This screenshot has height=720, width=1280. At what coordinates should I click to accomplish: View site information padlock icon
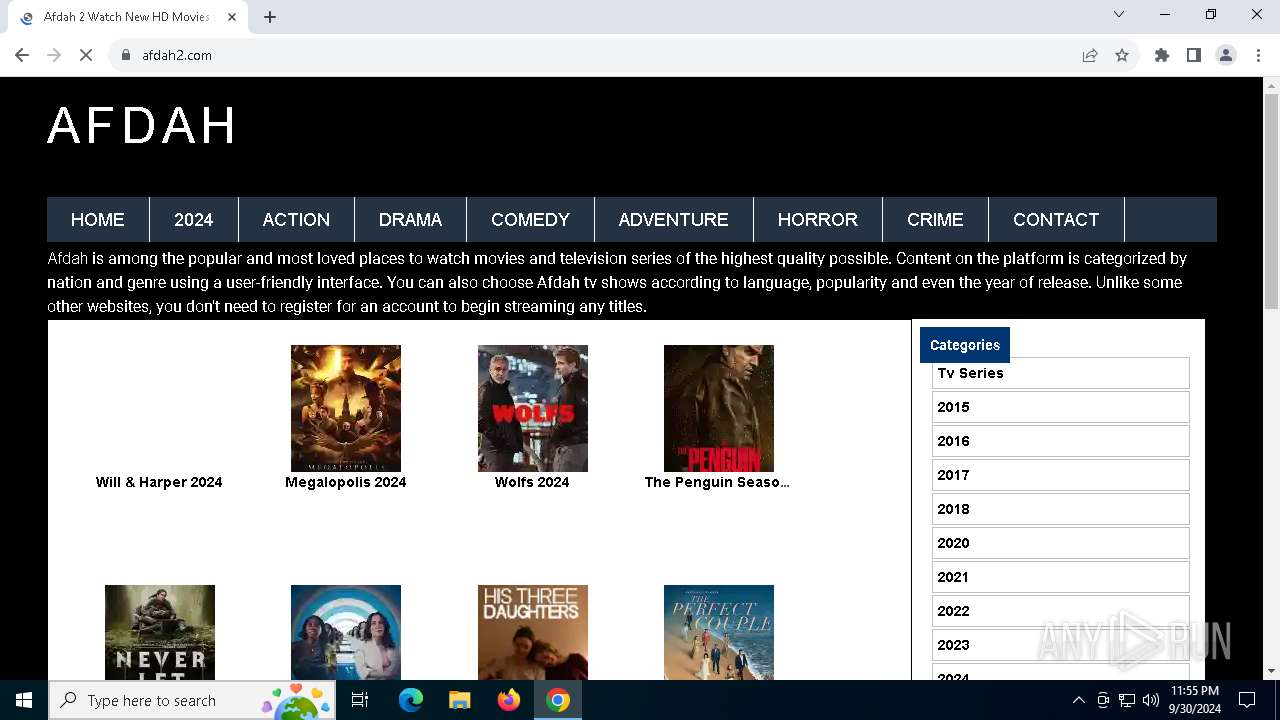tap(126, 55)
